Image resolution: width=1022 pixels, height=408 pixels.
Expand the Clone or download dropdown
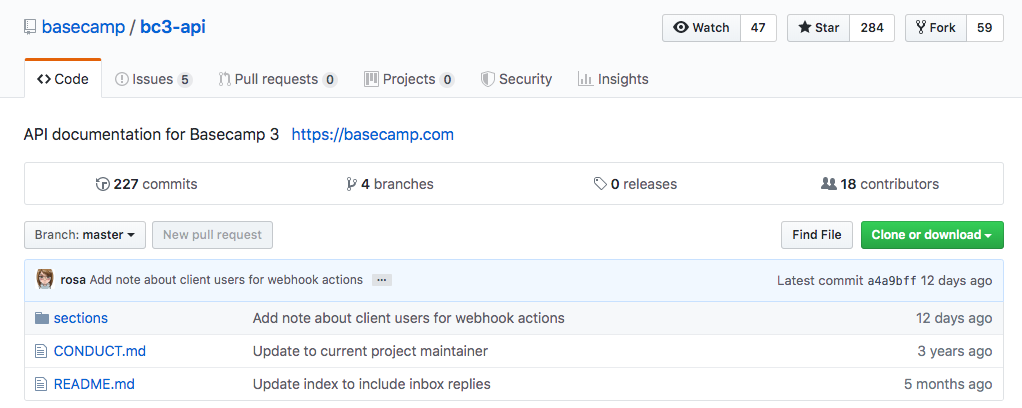pos(932,235)
